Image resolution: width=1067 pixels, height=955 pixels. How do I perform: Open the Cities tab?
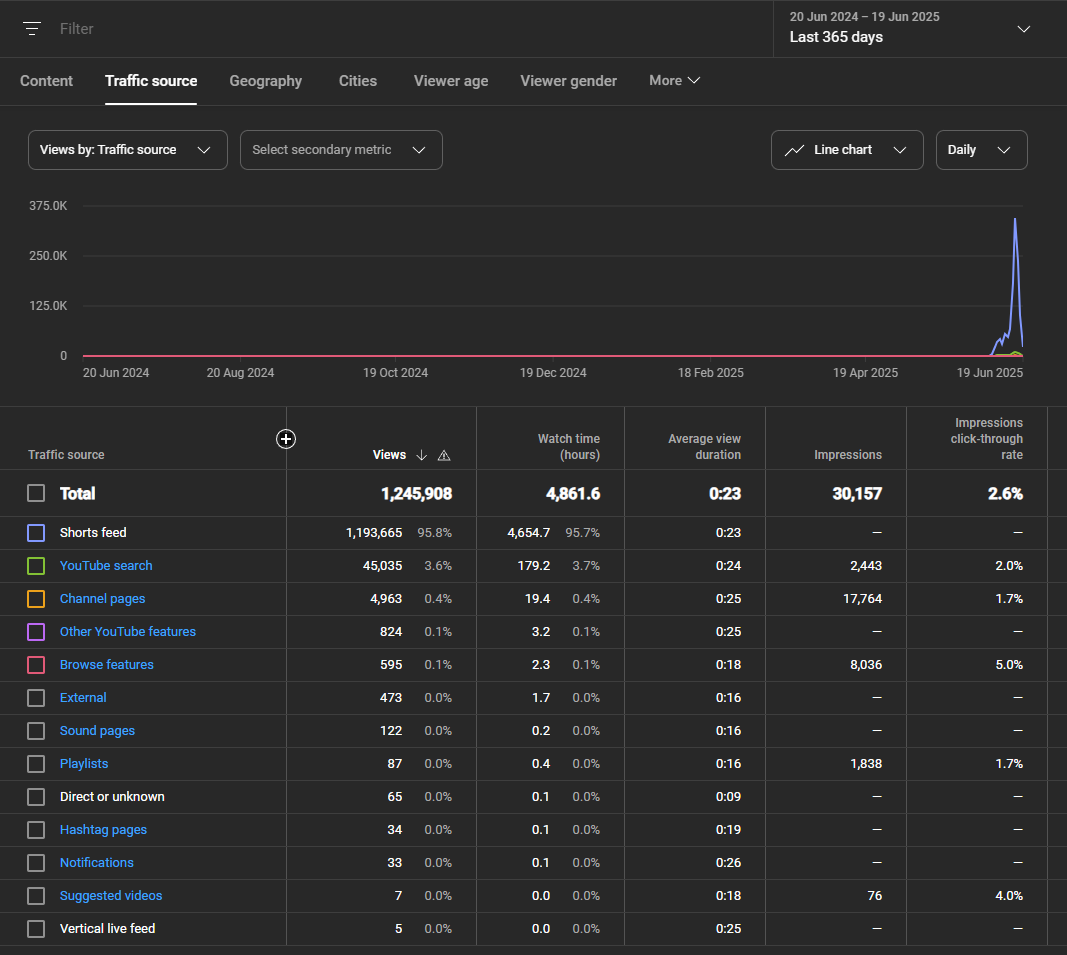tap(358, 81)
